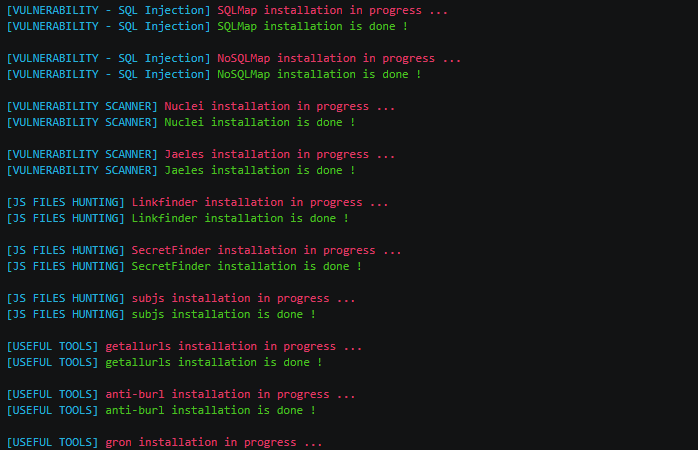Select the green 'getallurls installation is done !' text
The height and width of the screenshot is (450, 698).
[214, 363]
